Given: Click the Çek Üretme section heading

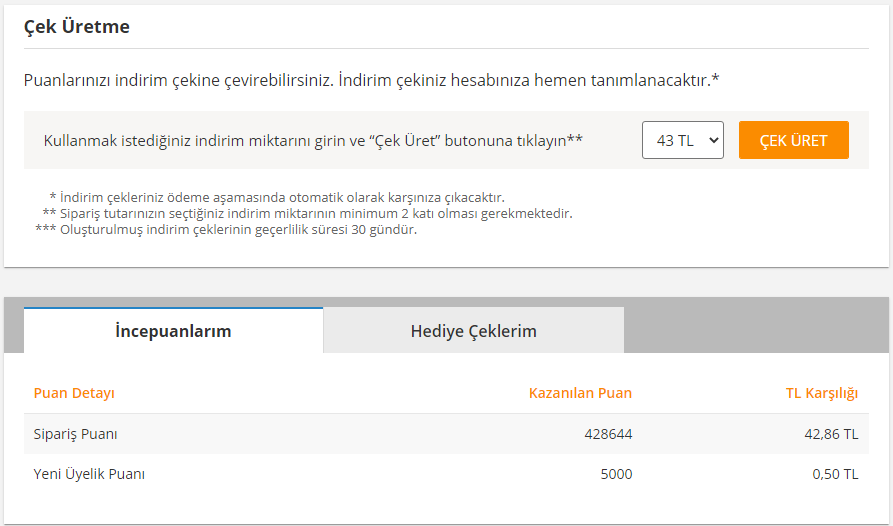Looking at the screenshot, I should [x=77, y=27].
